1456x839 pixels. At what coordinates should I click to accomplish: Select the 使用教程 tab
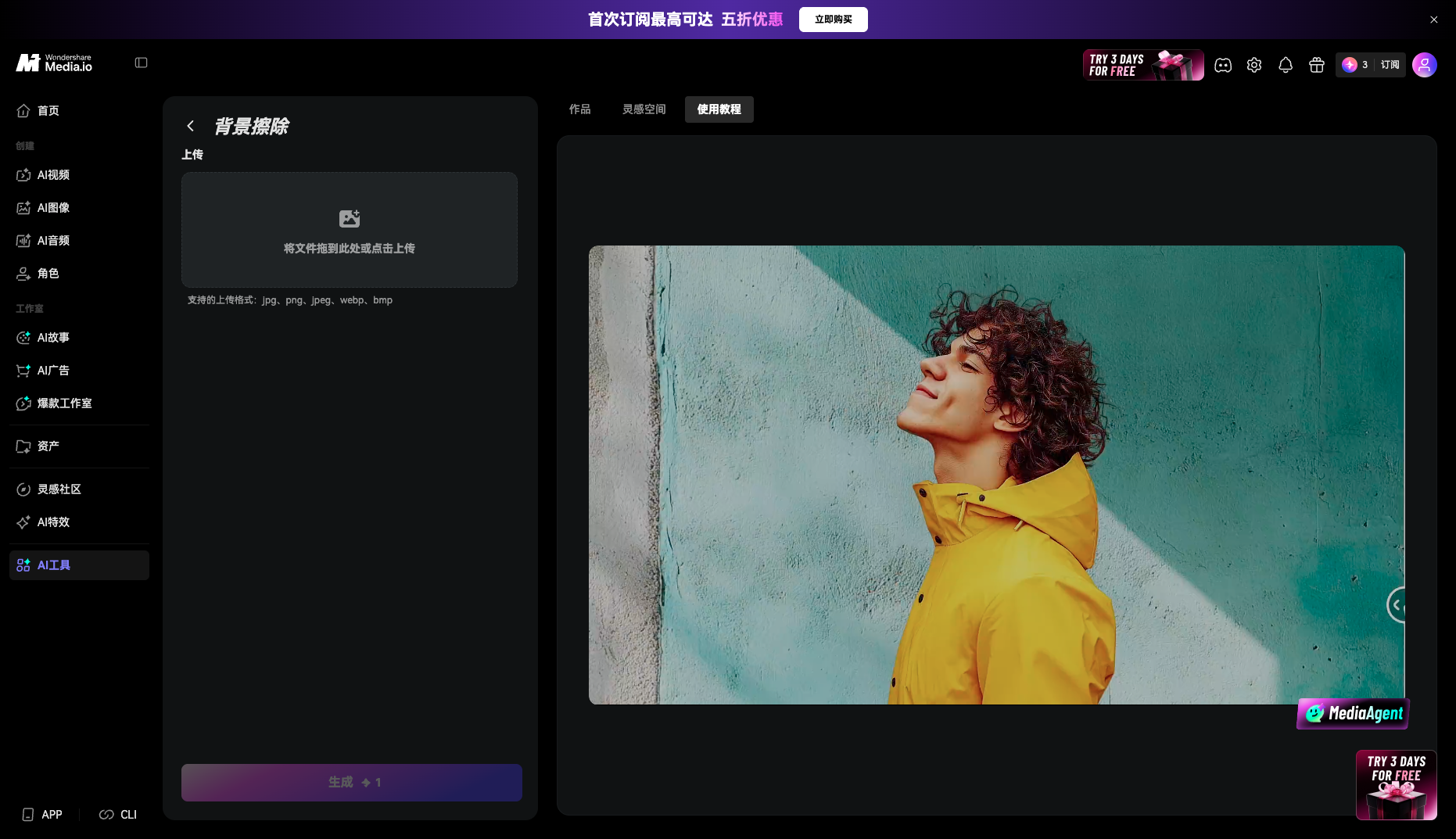(x=719, y=109)
